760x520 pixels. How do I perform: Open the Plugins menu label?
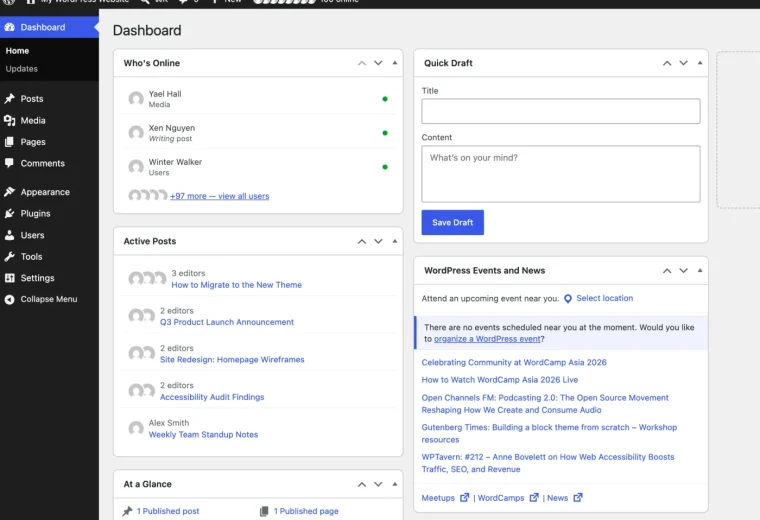(x=35, y=213)
